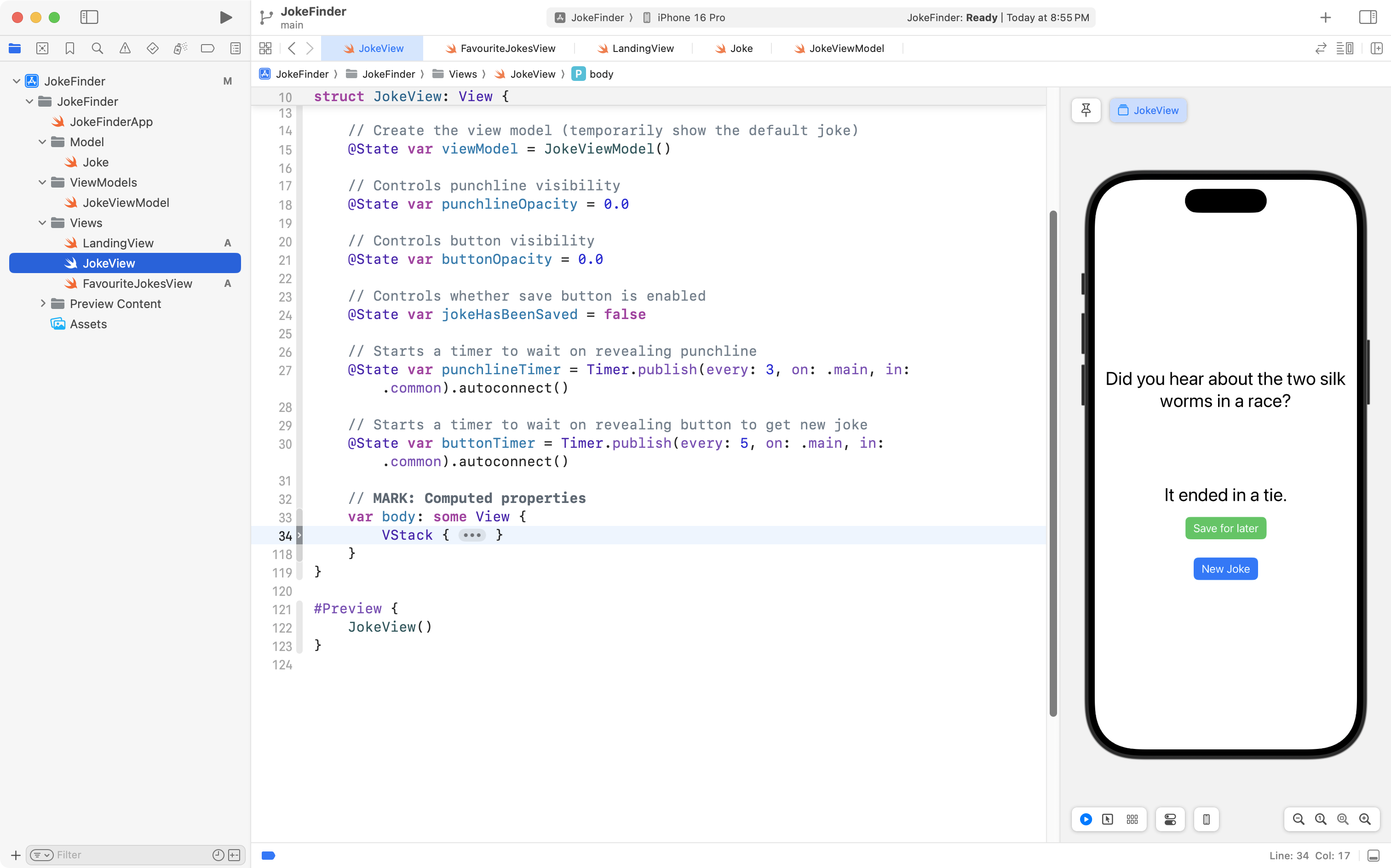Viewport: 1391px width, 868px height.
Task: Click the Run (play) button in toolbar
Action: 226,17
